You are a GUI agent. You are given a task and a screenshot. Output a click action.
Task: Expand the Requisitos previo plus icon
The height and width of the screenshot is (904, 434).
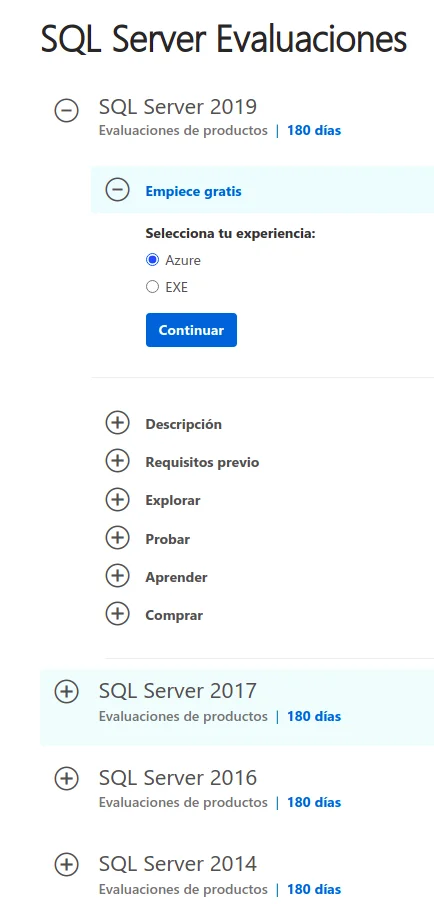click(x=117, y=462)
